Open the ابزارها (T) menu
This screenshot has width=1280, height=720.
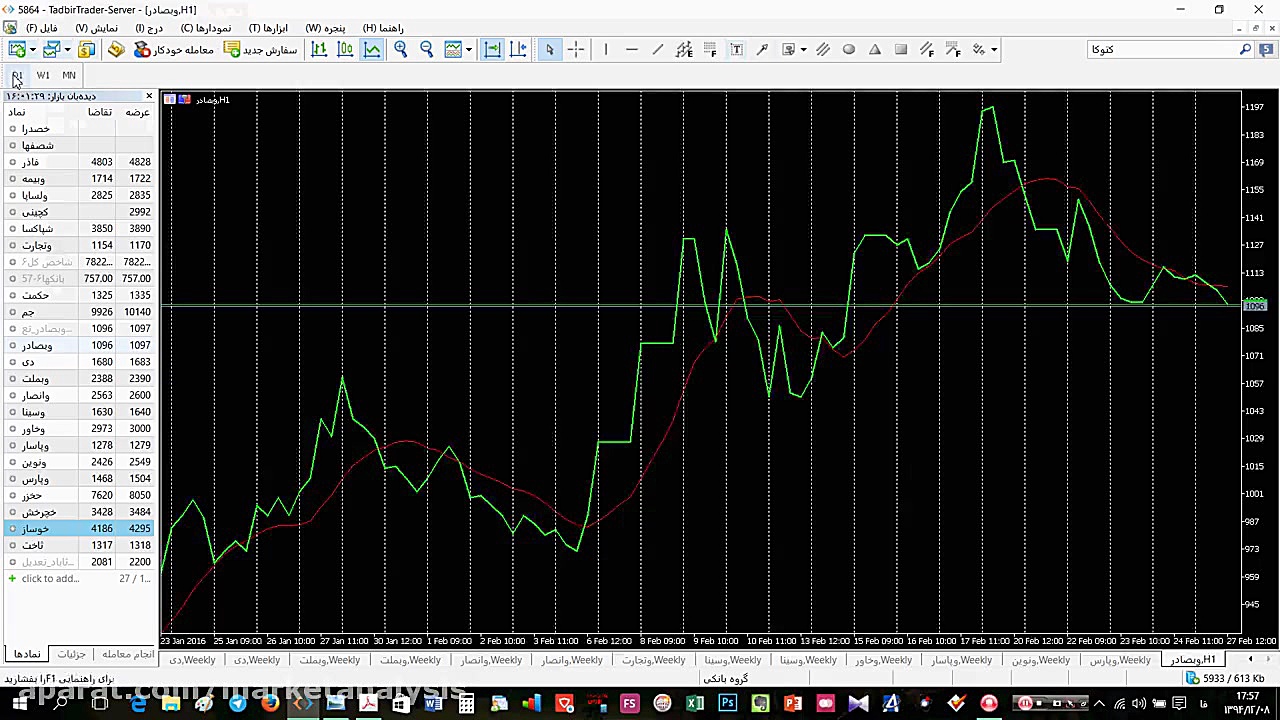pyautogui.click(x=269, y=28)
